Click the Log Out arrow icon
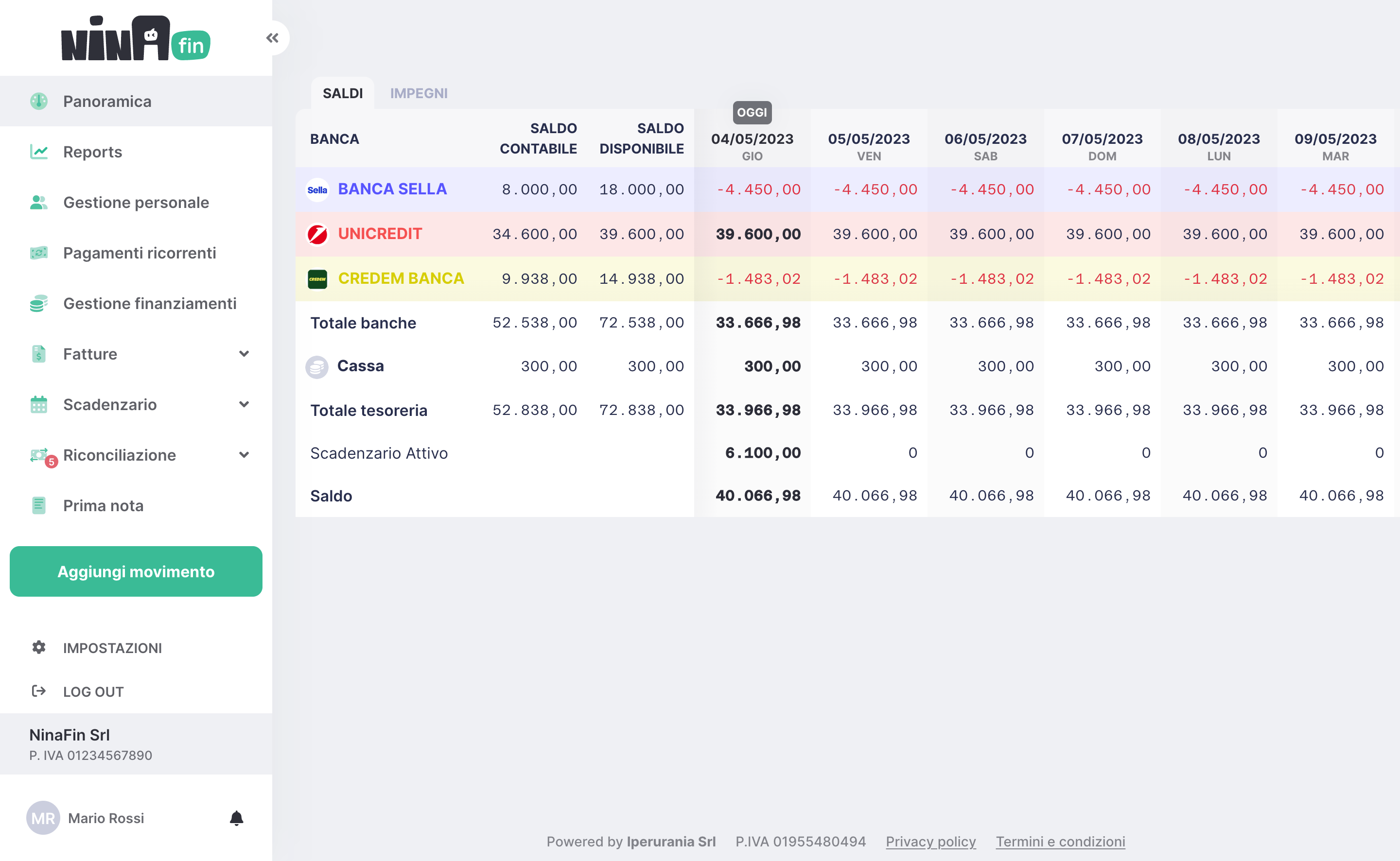Image resolution: width=1400 pixels, height=861 pixels. (39, 691)
